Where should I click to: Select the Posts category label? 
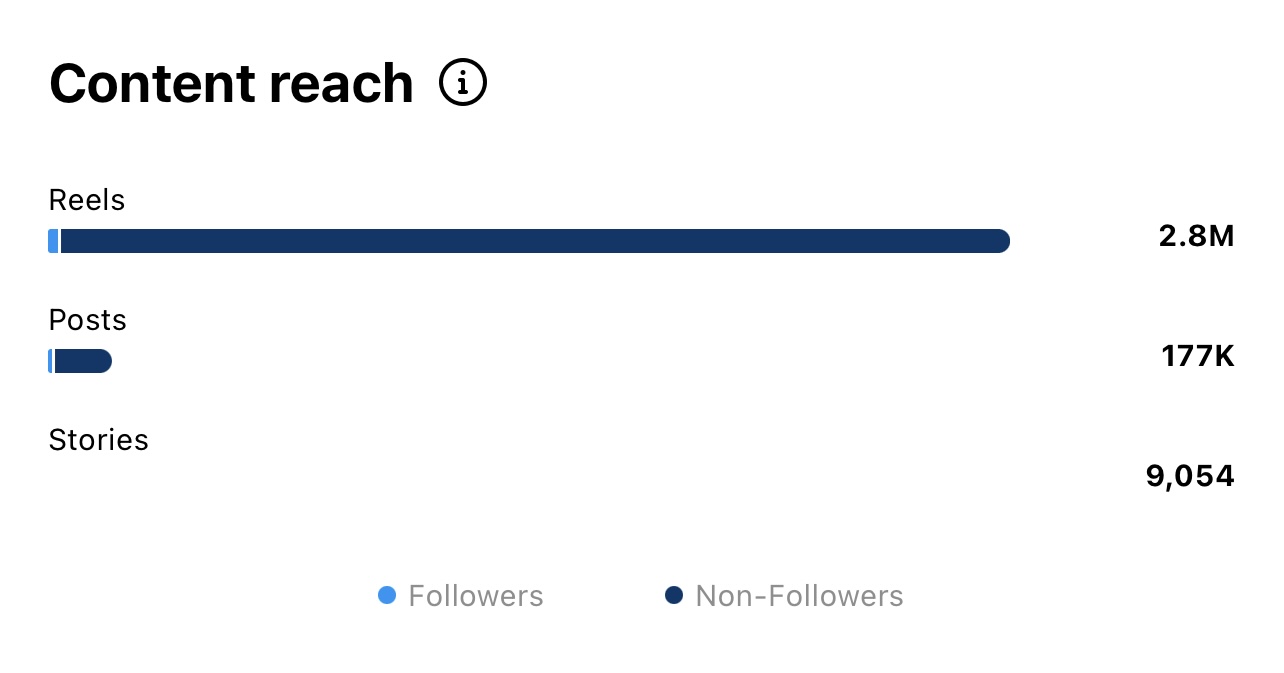coord(88,320)
